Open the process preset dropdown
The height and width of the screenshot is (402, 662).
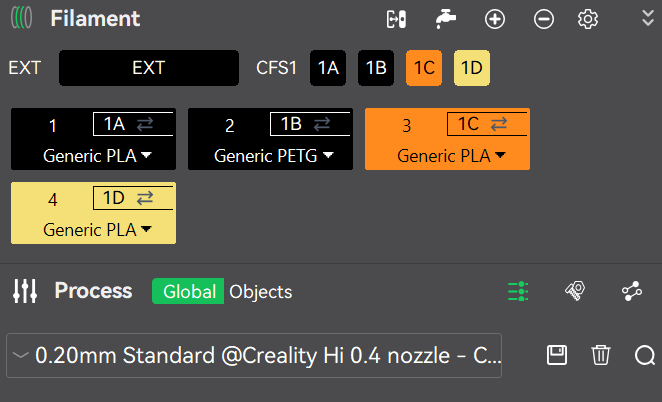click(x=254, y=355)
